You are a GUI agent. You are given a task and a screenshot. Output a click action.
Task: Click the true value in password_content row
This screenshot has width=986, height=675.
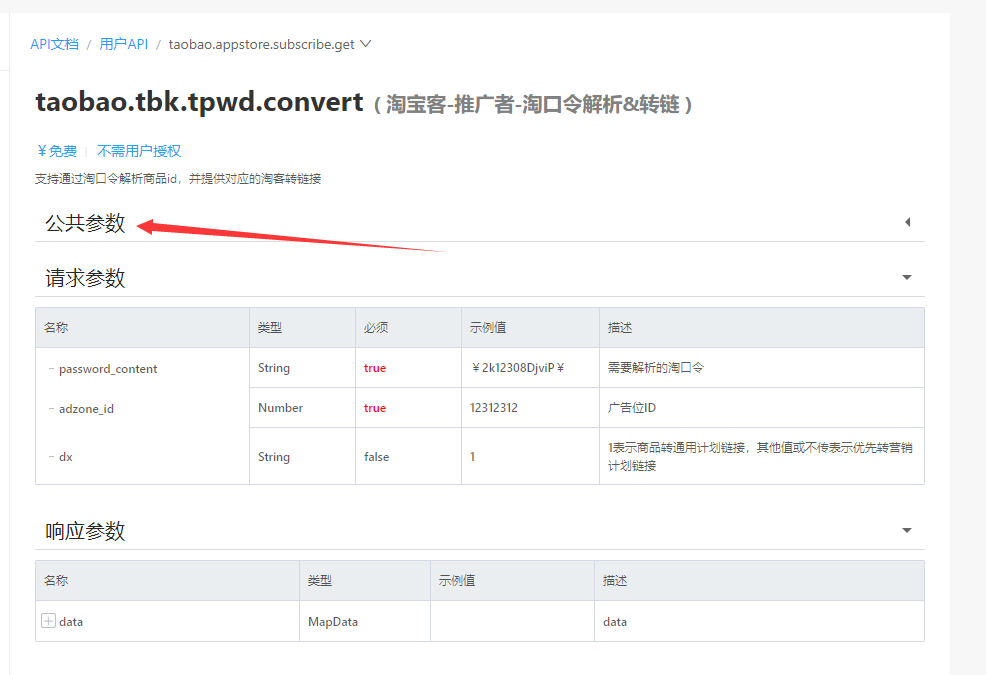[375, 368]
